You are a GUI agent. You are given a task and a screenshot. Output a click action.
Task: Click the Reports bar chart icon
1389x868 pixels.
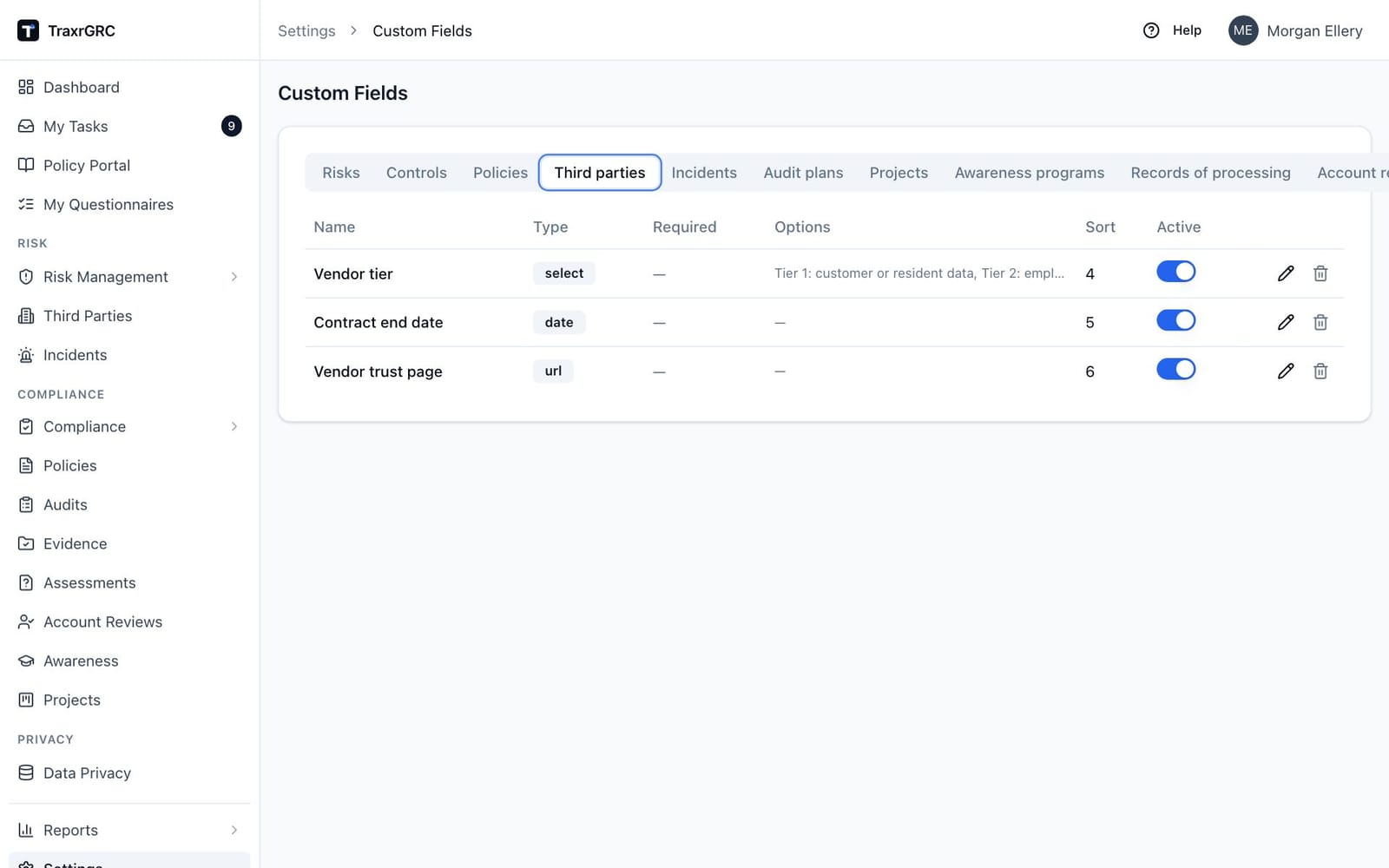click(26, 830)
